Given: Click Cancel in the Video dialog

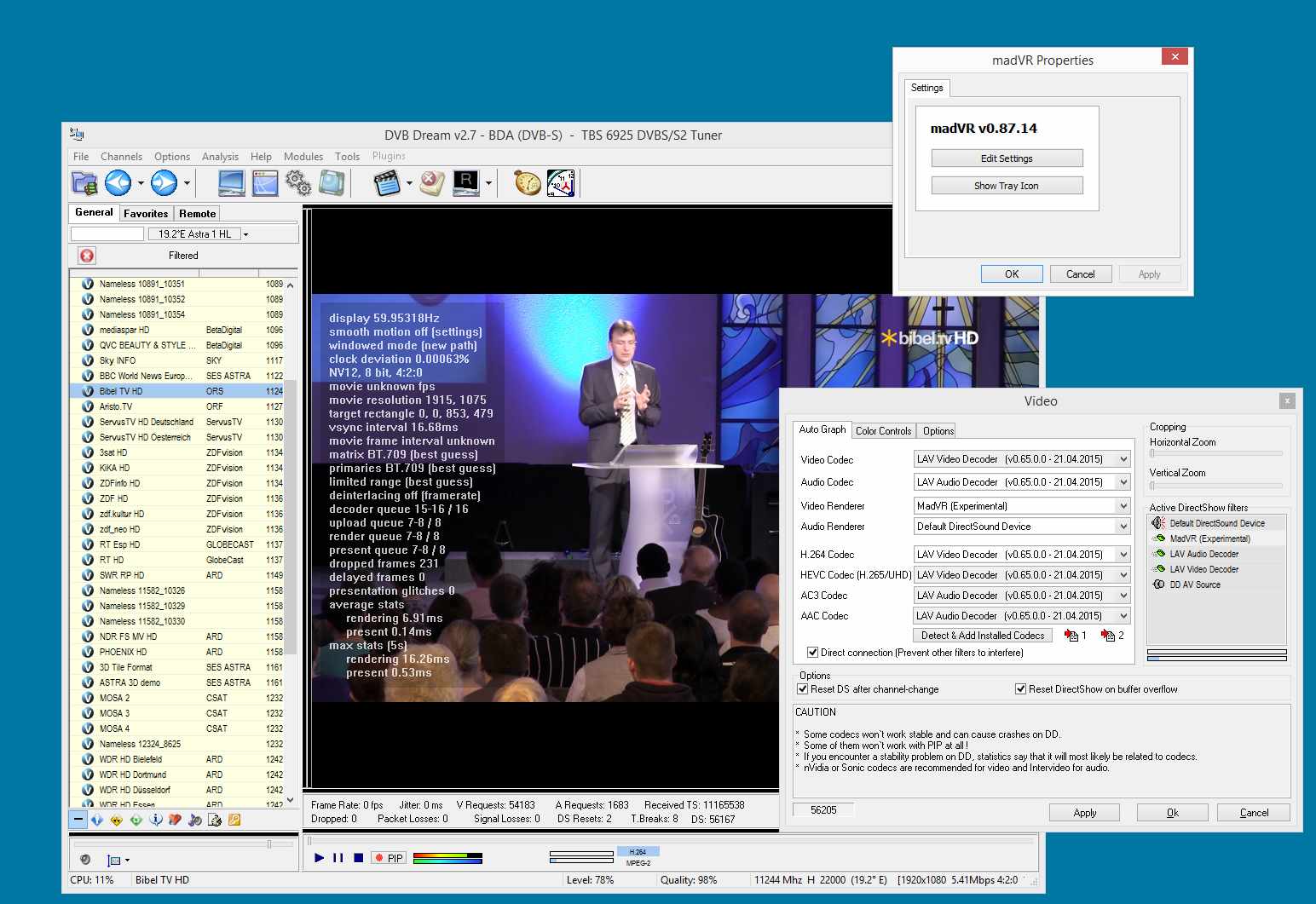Looking at the screenshot, I should coord(1254,813).
